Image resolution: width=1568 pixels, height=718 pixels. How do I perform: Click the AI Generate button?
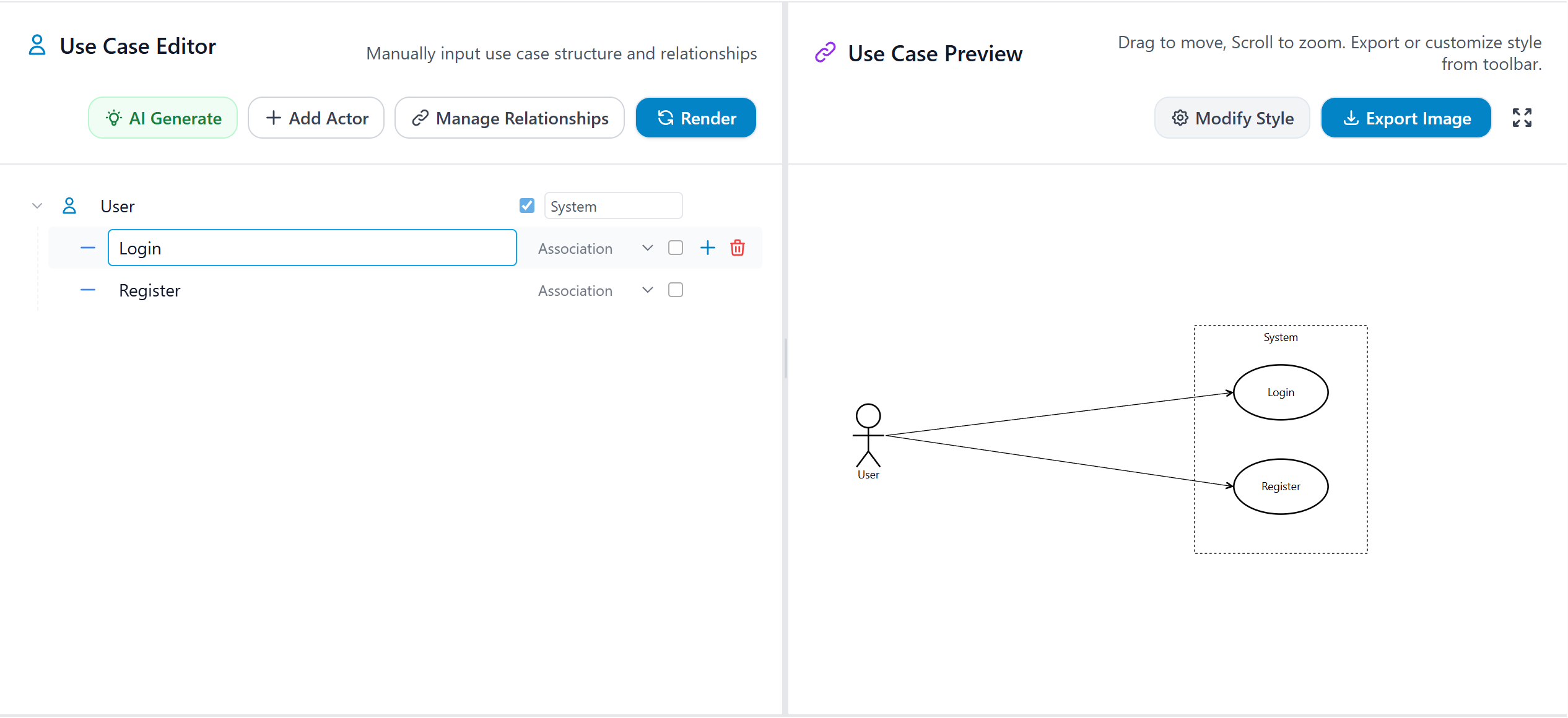click(x=162, y=118)
